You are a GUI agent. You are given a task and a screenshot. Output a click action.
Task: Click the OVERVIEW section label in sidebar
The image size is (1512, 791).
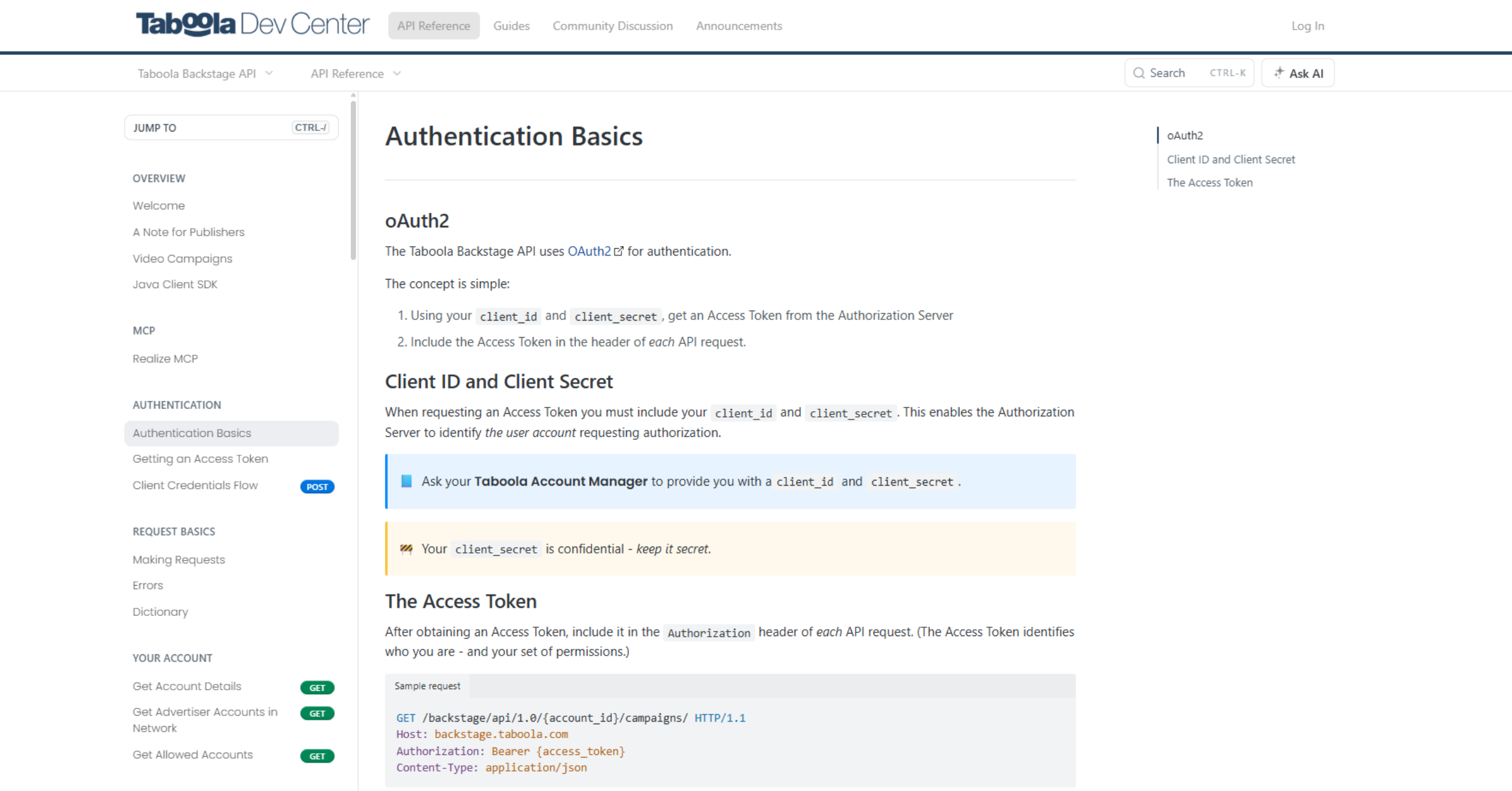pyautogui.click(x=159, y=179)
